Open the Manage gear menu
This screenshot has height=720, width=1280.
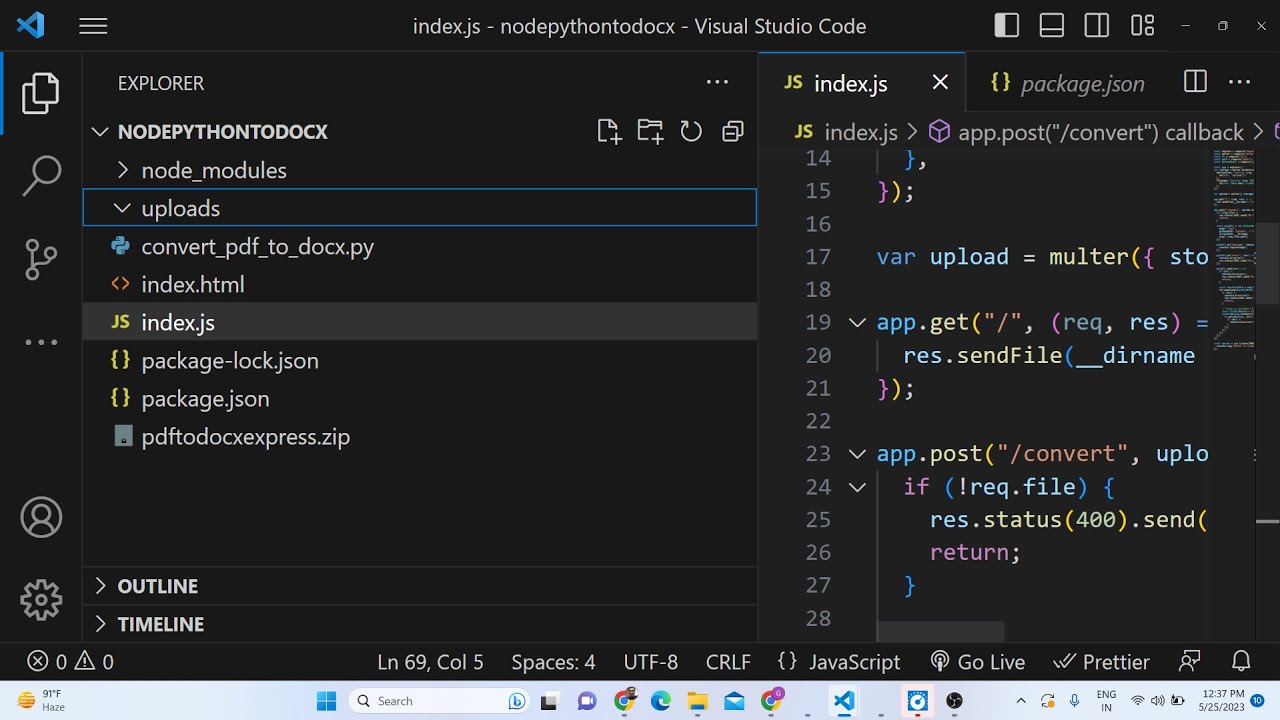click(x=41, y=600)
